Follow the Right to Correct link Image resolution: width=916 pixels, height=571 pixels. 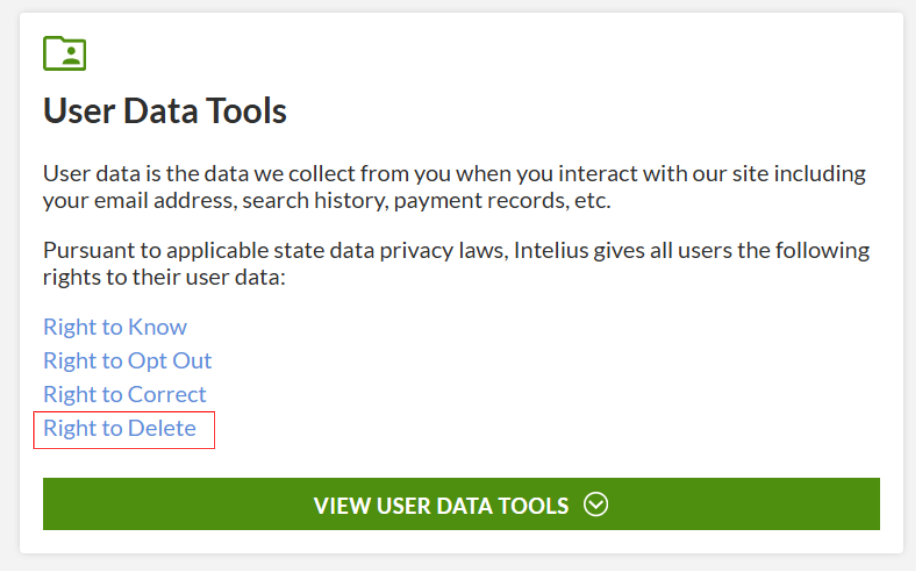coord(124,394)
